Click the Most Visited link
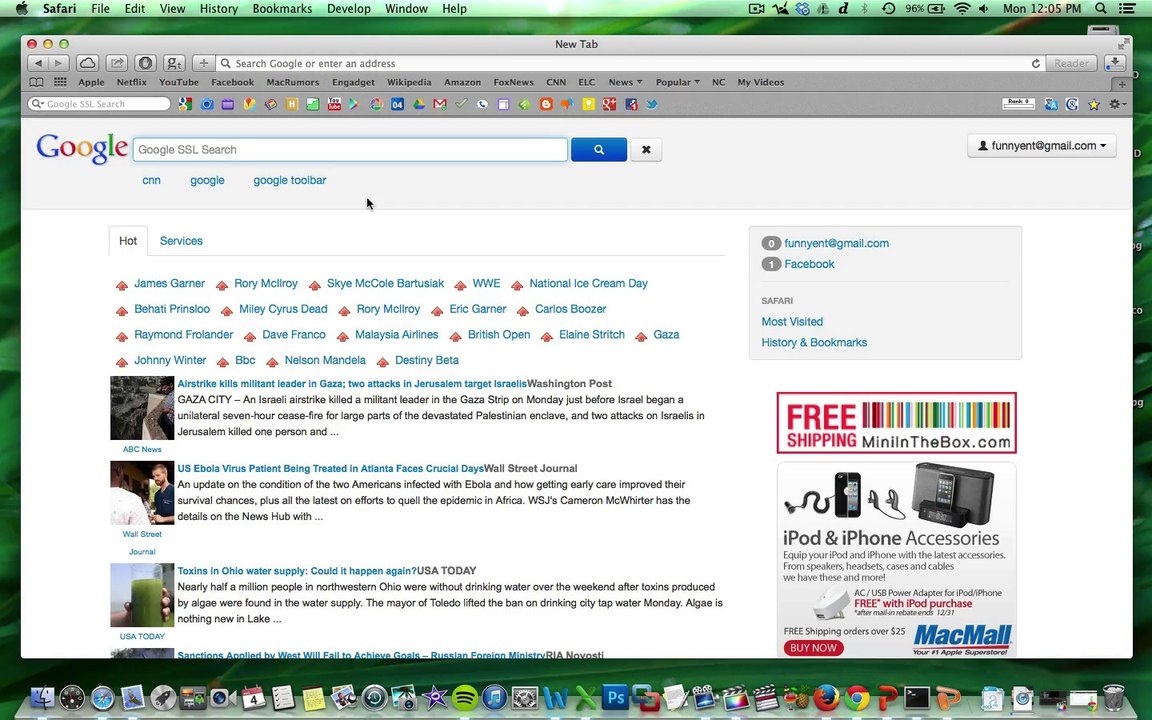Image resolution: width=1152 pixels, height=720 pixels. tap(792, 322)
